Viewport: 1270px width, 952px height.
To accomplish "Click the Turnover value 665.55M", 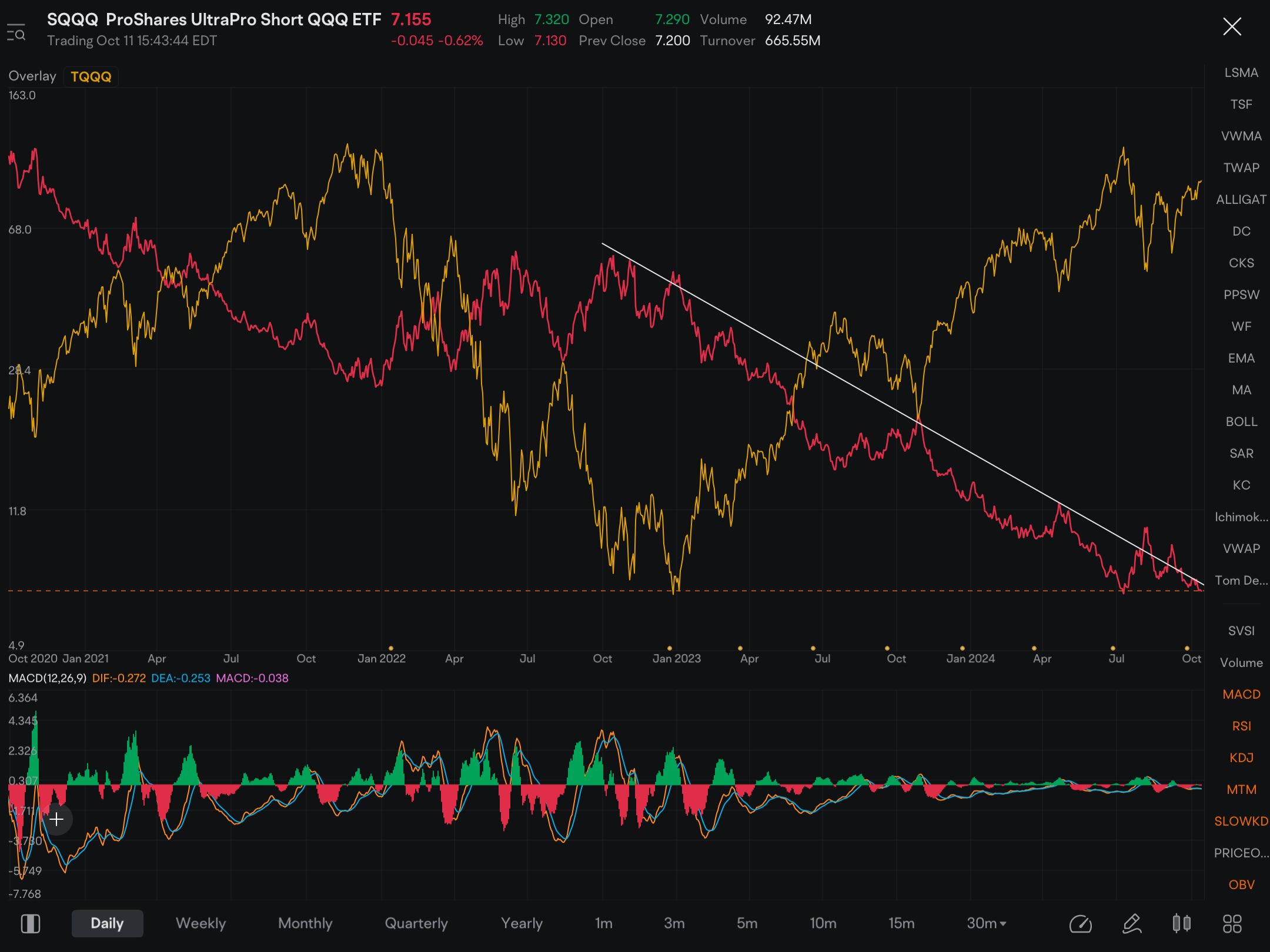I will click(793, 41).
